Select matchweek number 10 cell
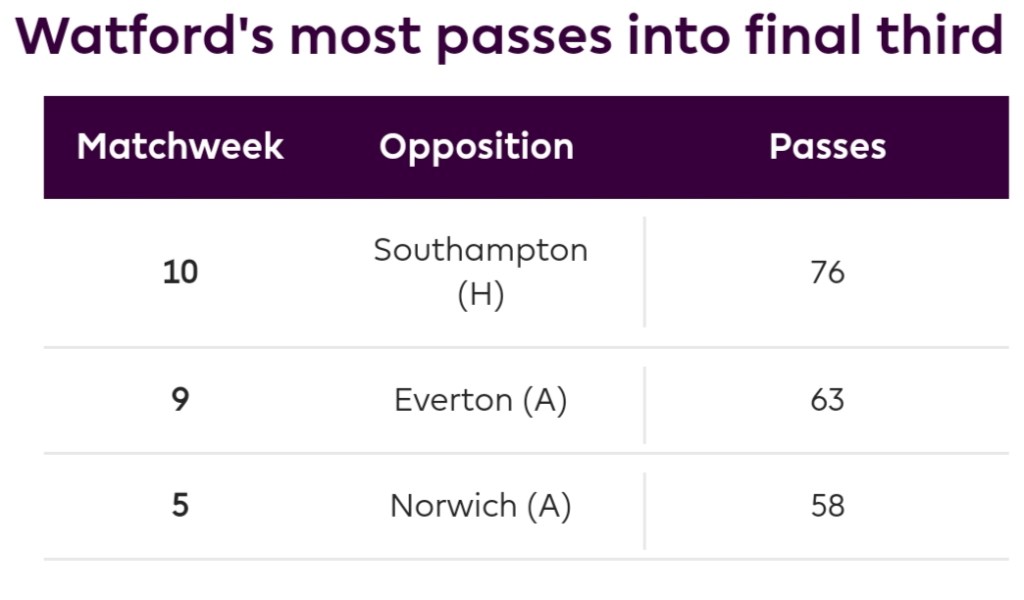This screenshot has height=600, width=1024. click(x=180, y=272)
